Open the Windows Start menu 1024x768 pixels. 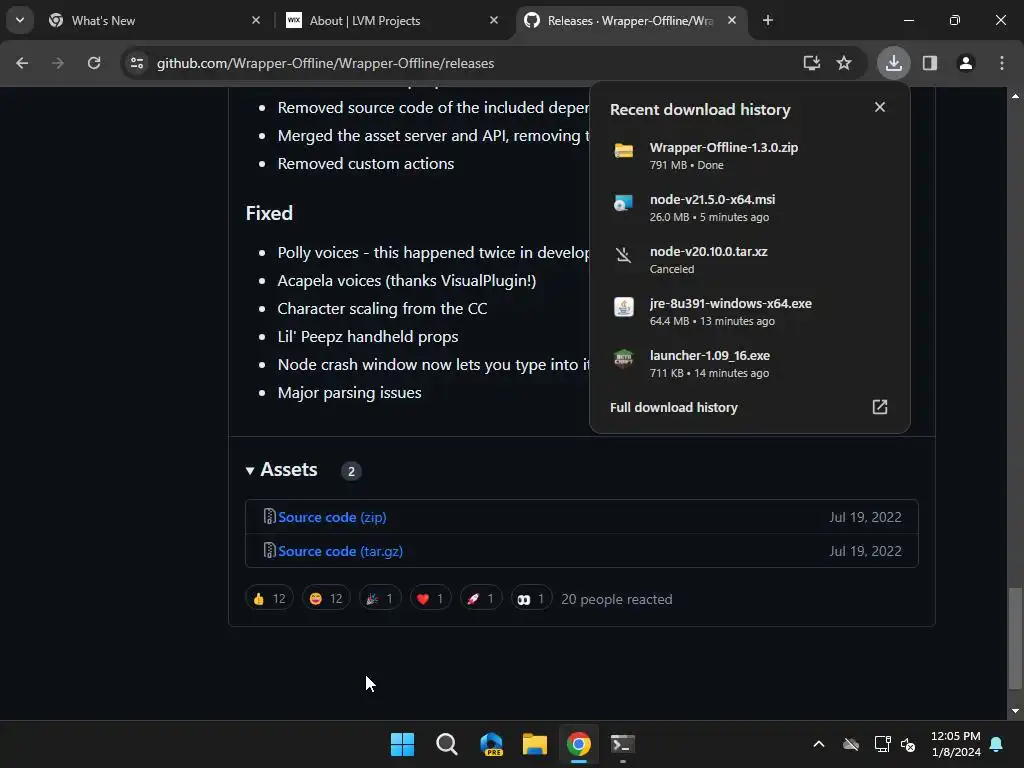402,744
